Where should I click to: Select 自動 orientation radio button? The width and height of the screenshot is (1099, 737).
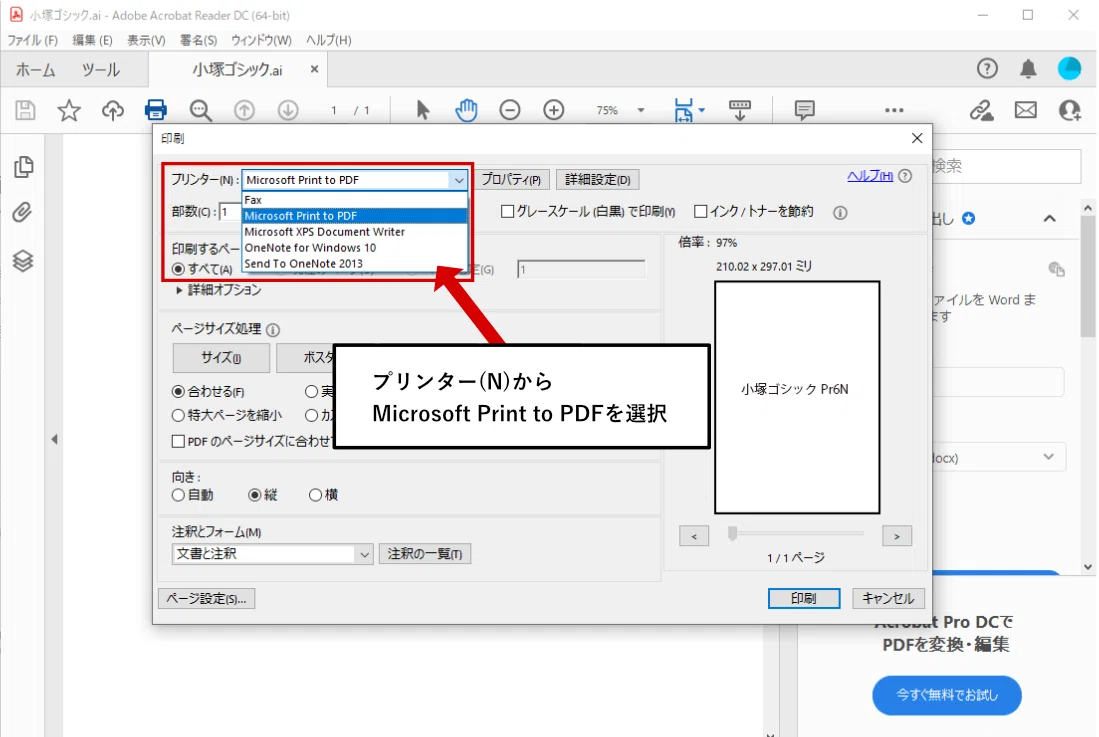click(178, 495)
